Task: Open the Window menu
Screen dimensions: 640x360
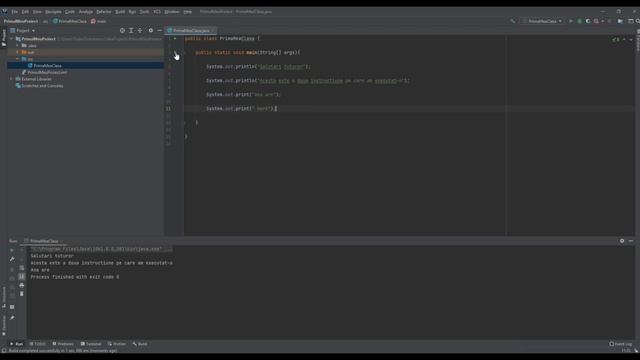Action: tap(172, 12)
